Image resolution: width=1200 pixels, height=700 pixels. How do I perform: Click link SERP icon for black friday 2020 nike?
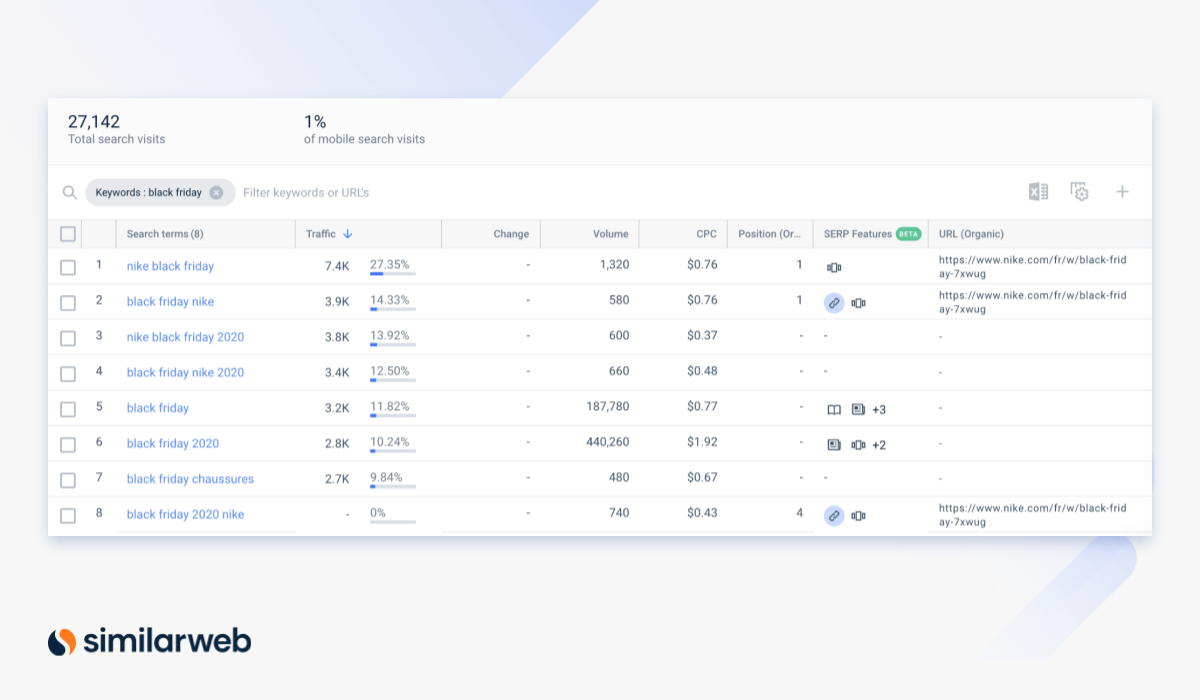(833, 515)
